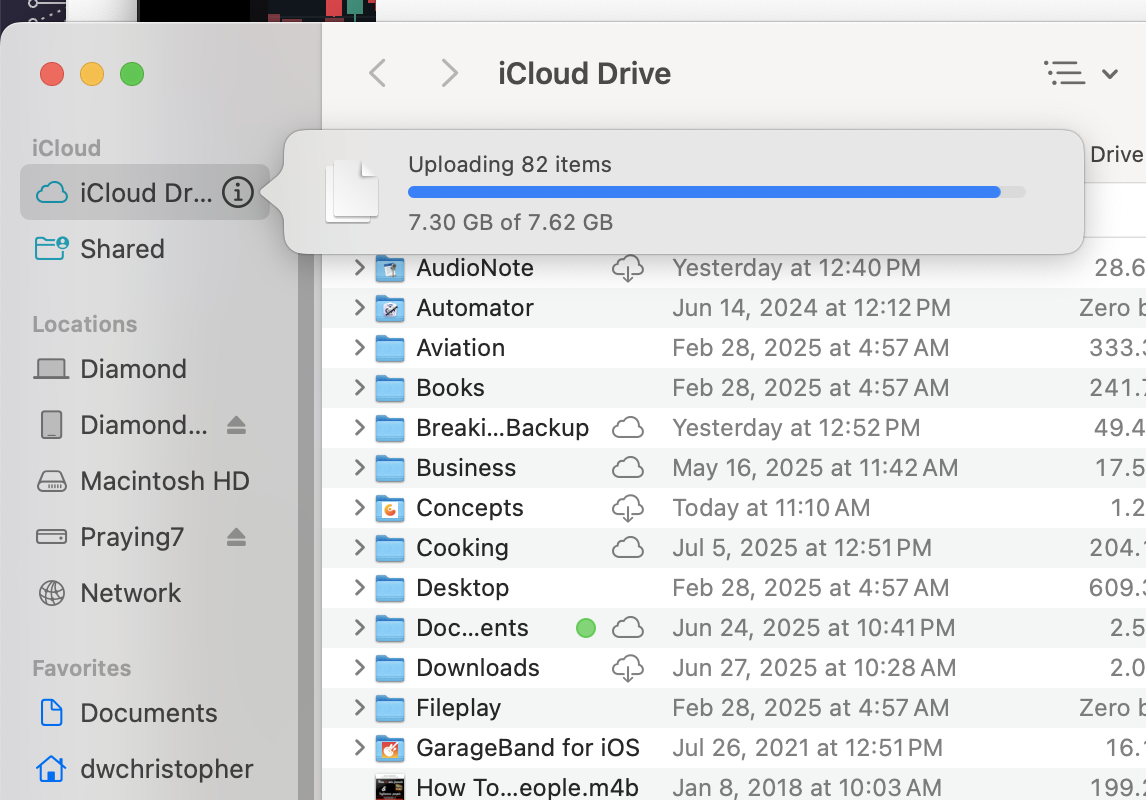The width and height of the screenshot is (1146, 800).
Task: Select the GarageBand for iOS folder icon
Action: pyautogui.click(x=390, y=748)
